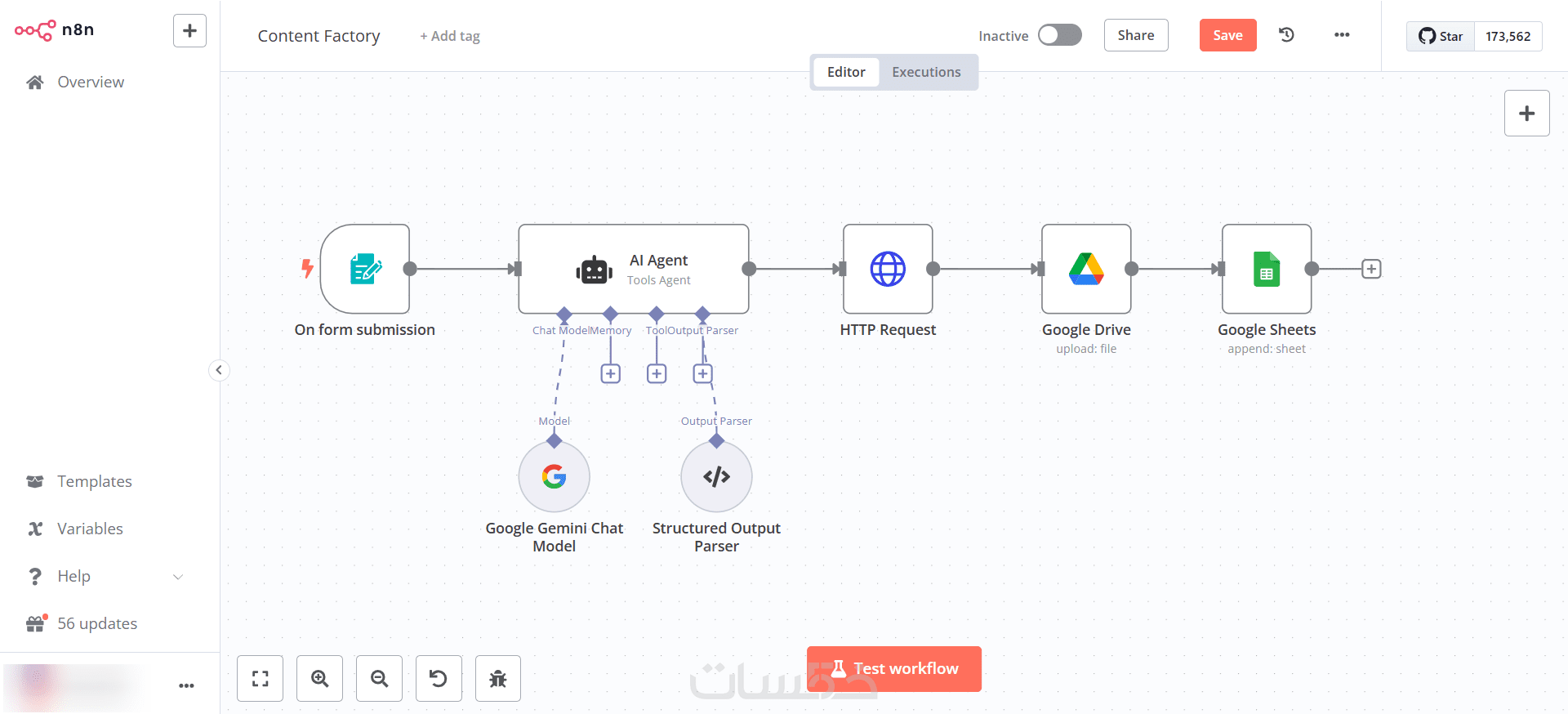Select the AI Agent node
This screenshot has height=714, width=1568.
tap(634, 269)
